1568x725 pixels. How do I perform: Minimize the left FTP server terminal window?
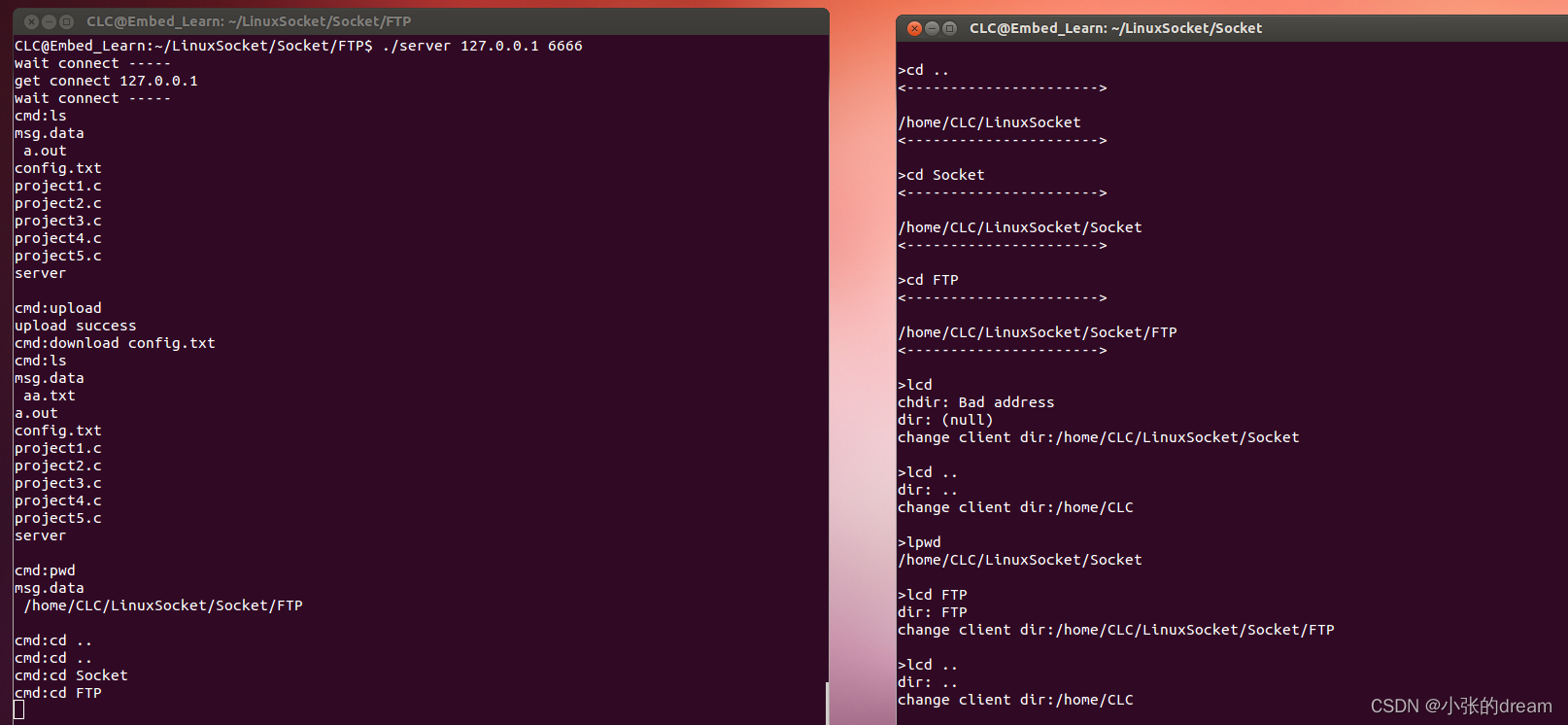49,21
